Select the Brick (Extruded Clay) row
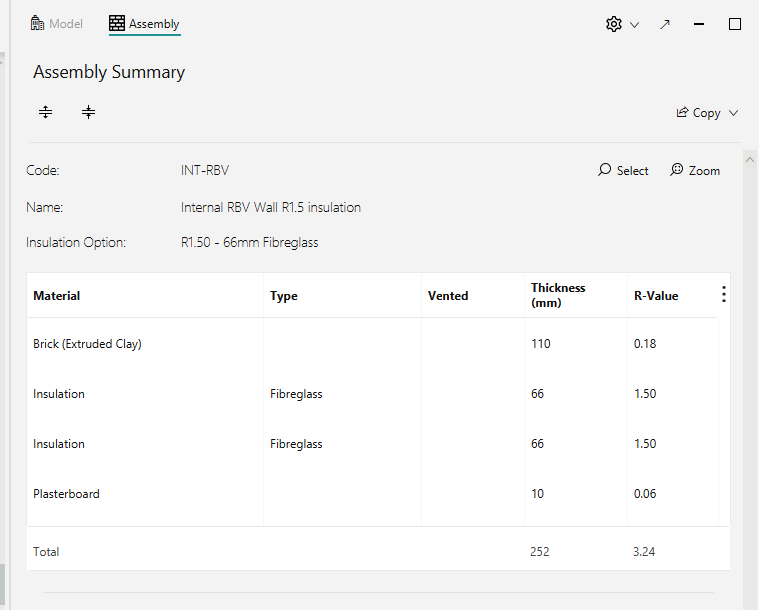This screenshot has height=610, width=759. point(372,344)
